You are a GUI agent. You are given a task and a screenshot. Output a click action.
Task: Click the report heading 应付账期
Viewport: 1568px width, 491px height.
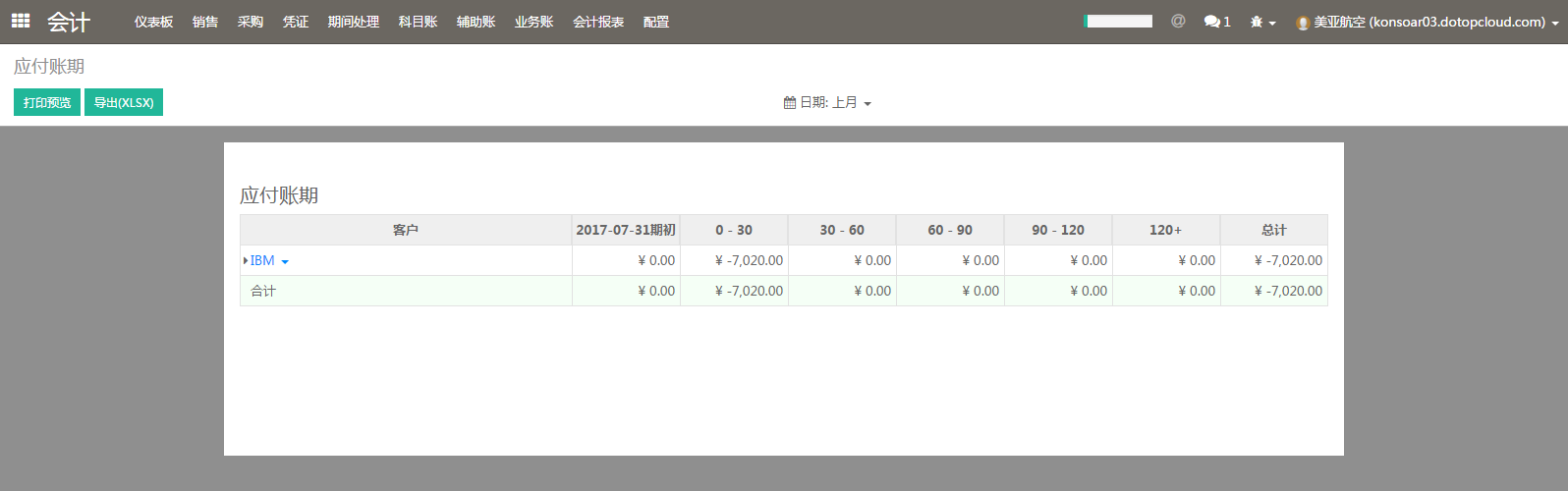tap(279, 195)
